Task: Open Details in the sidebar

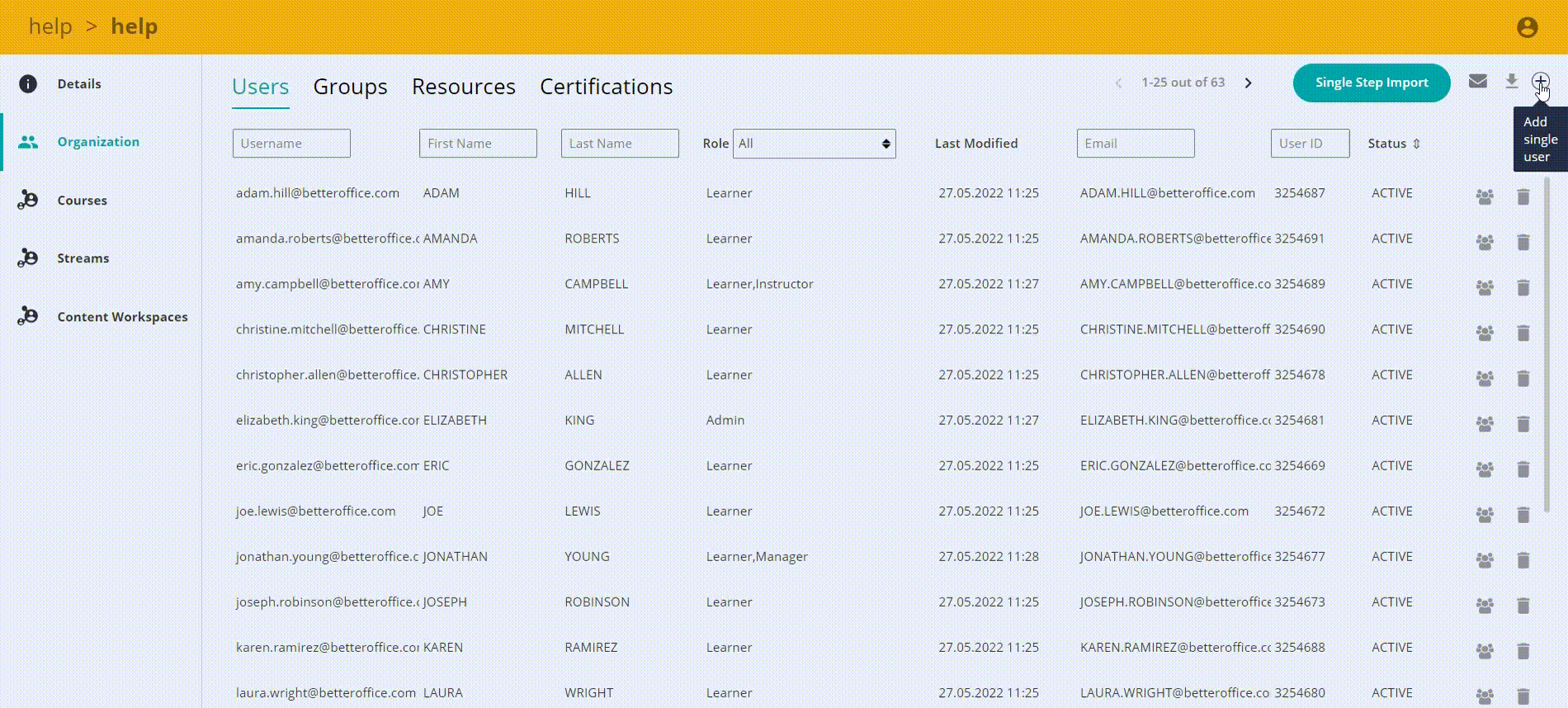Action: click(79, 84)
